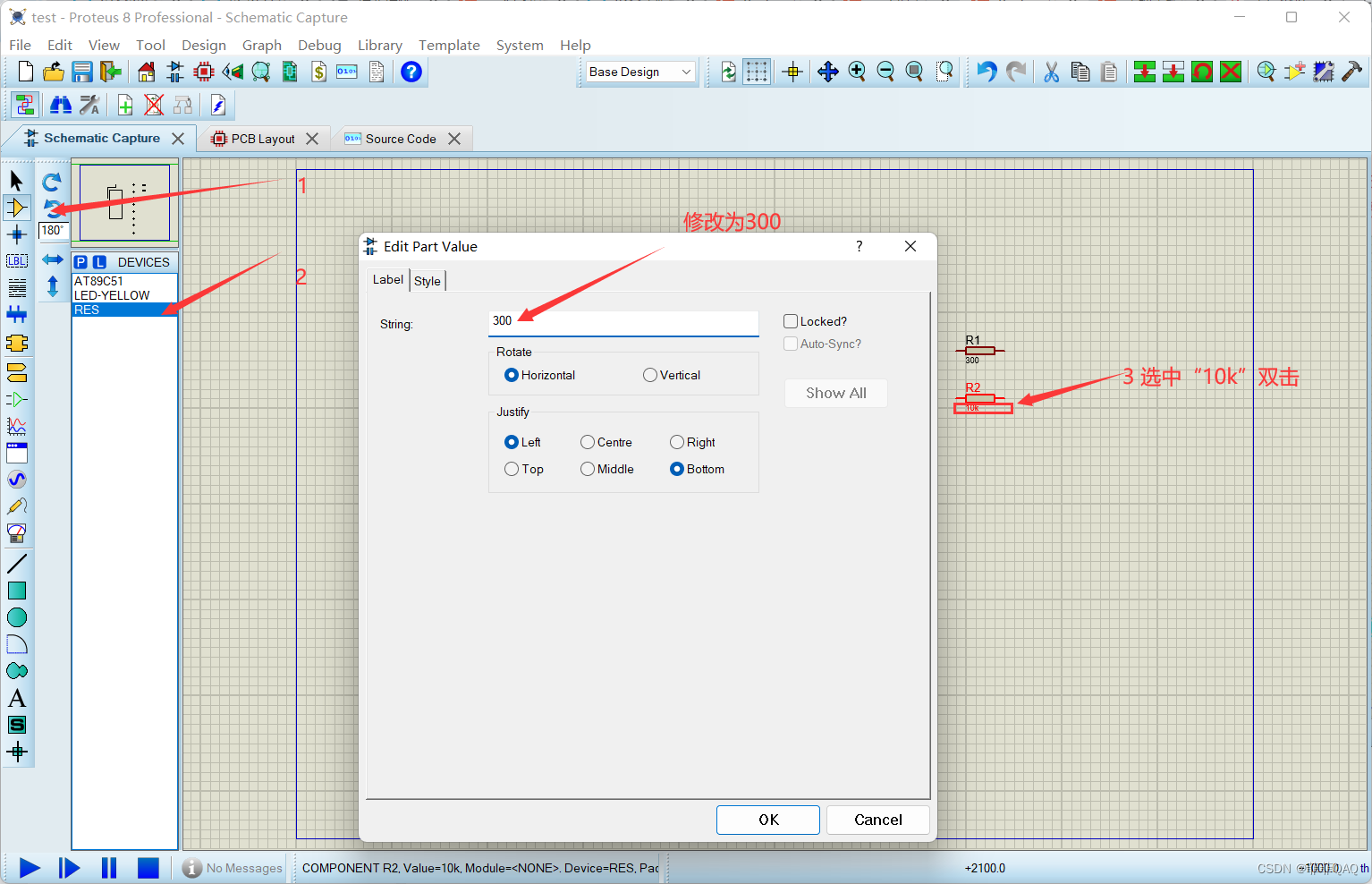The image size is (1372, 884).
Task: Close the Schematic Capture tab
Action: coord(178,139)
